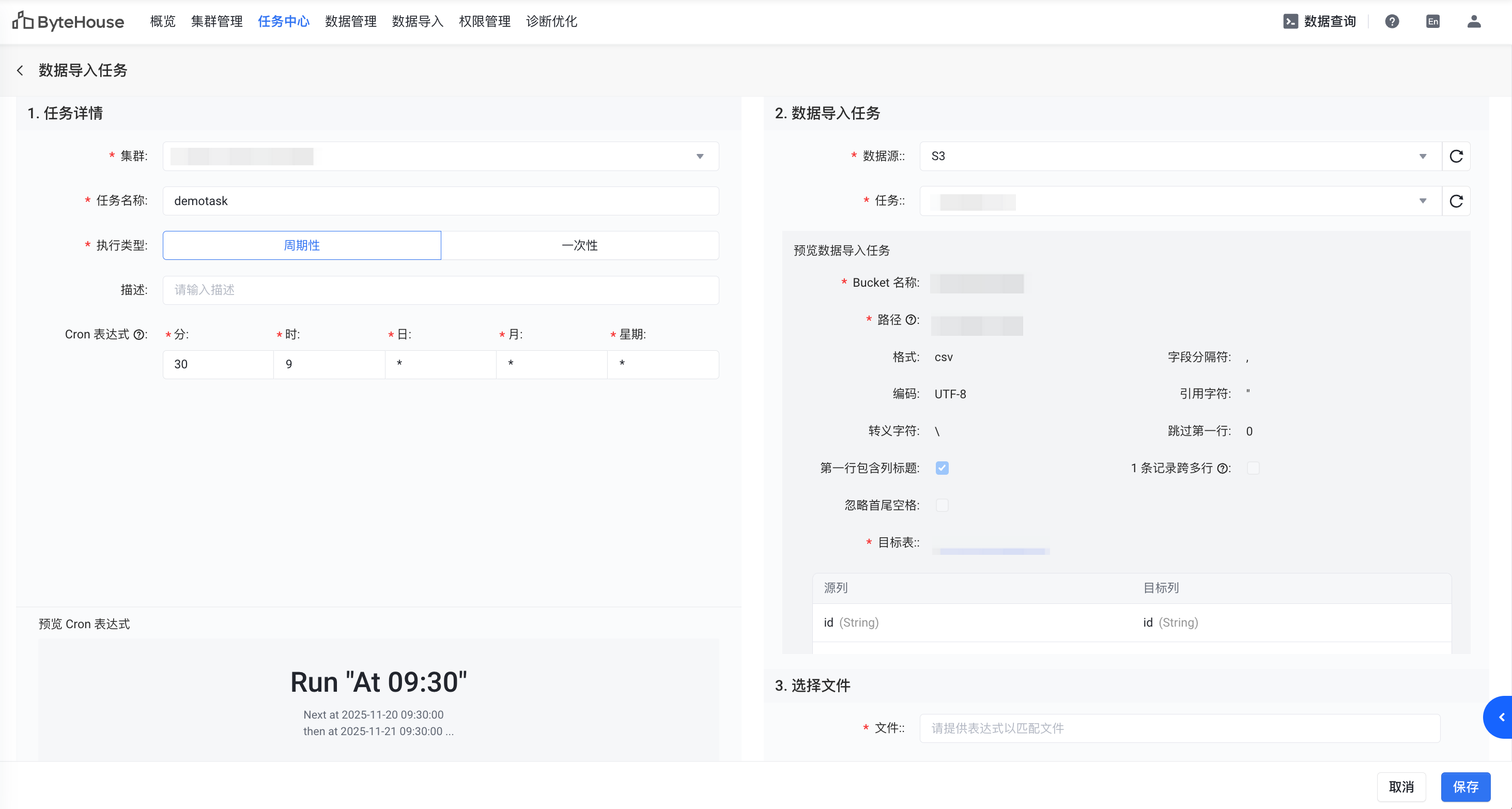1512x809 pixels.
Task: Open the user profile icon
Action: [1474, 22]
